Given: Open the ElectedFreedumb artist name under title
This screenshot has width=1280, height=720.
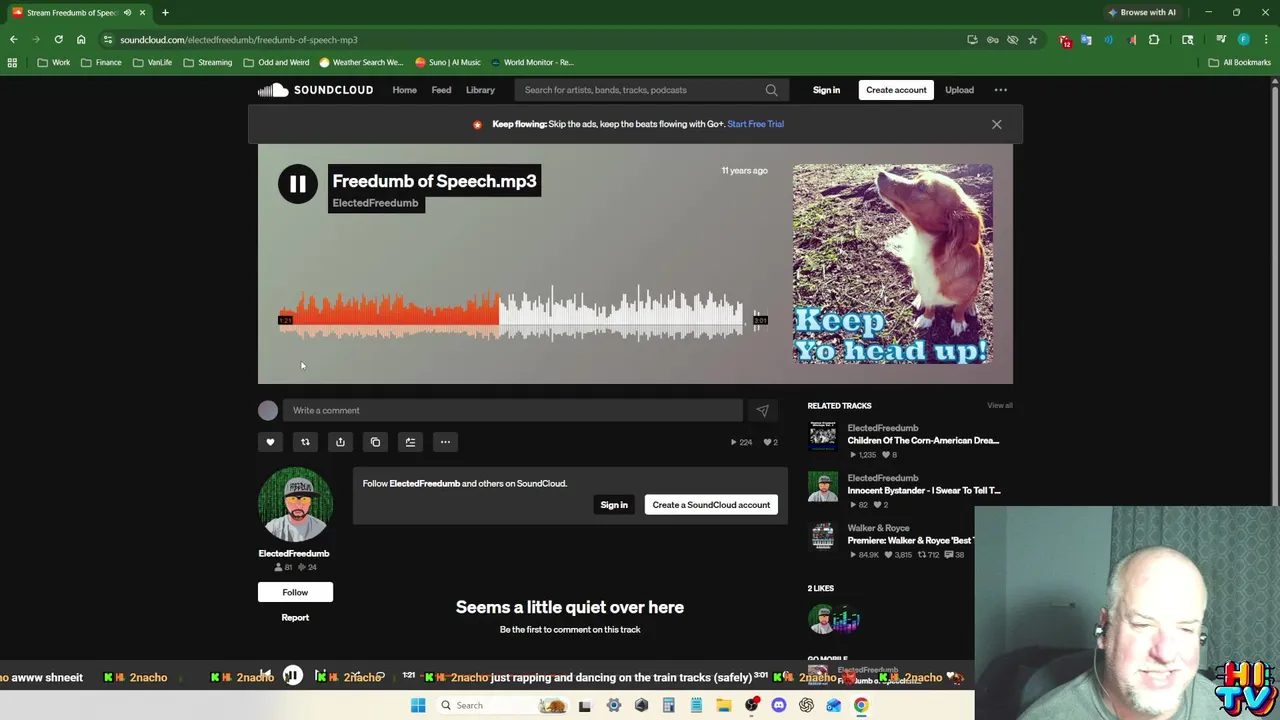Looking at the screenshot, I should coord(375,203).
